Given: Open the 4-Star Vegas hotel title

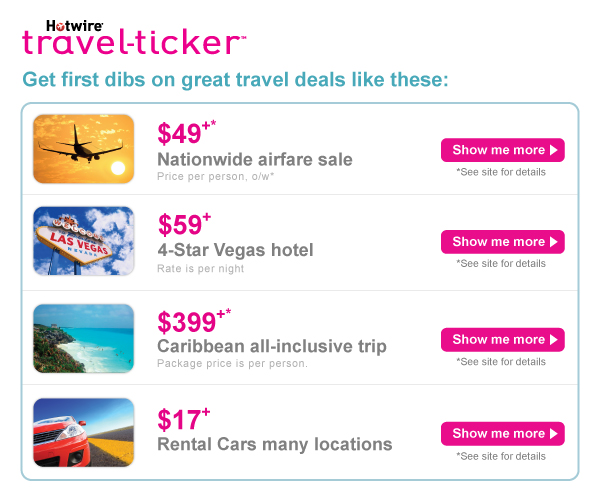Looking at the screenshot, I should (x=235, y=250).
